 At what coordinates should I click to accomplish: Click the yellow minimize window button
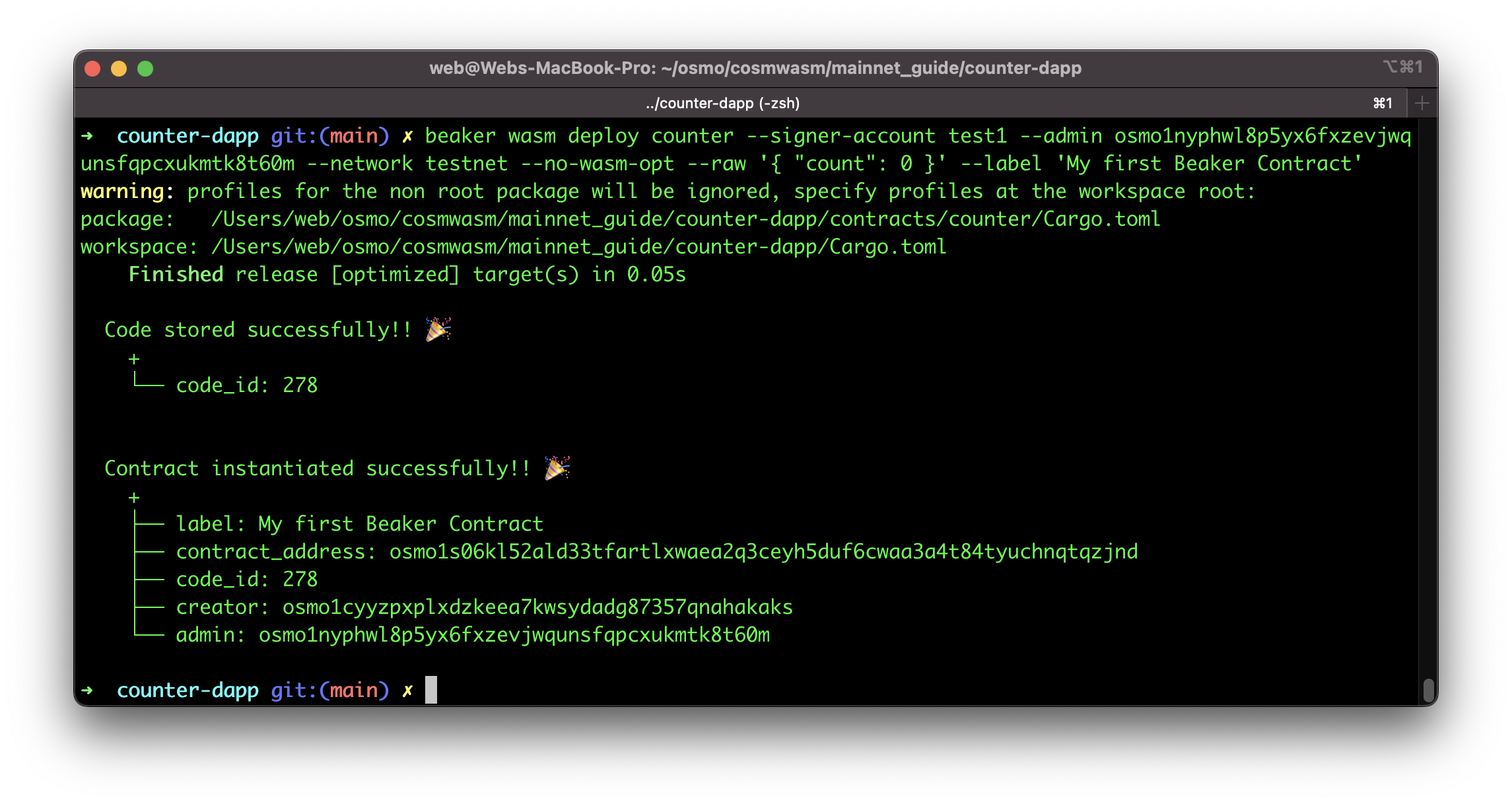click(x=119, y=69)
